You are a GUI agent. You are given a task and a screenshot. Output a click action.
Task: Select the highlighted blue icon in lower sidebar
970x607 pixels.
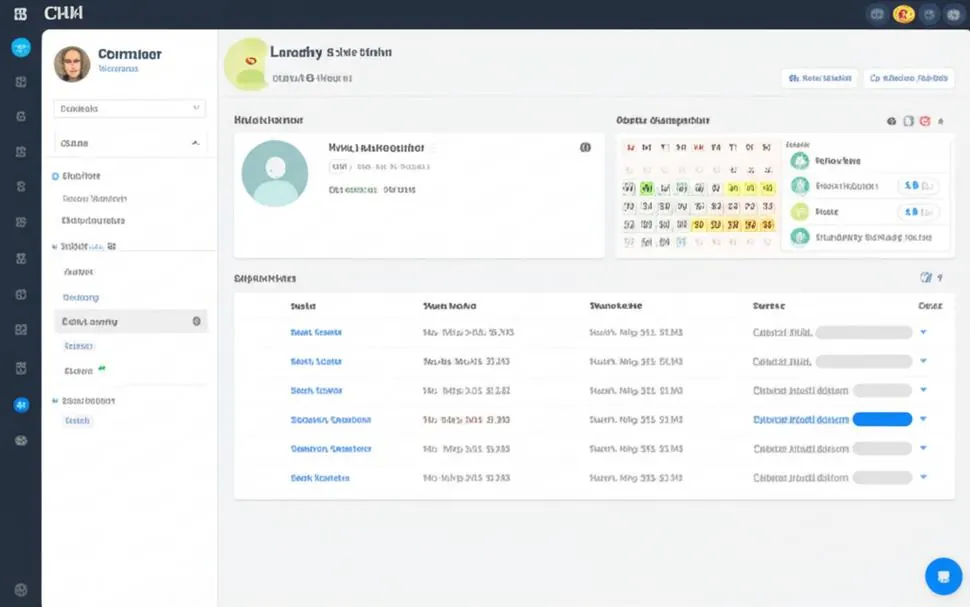(21, 405)
